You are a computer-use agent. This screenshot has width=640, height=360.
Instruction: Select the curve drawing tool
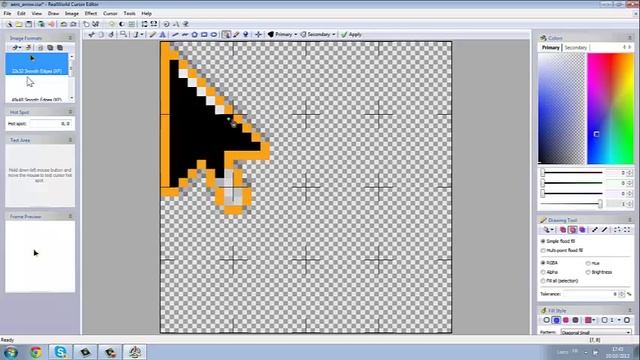tap(185, 35)
